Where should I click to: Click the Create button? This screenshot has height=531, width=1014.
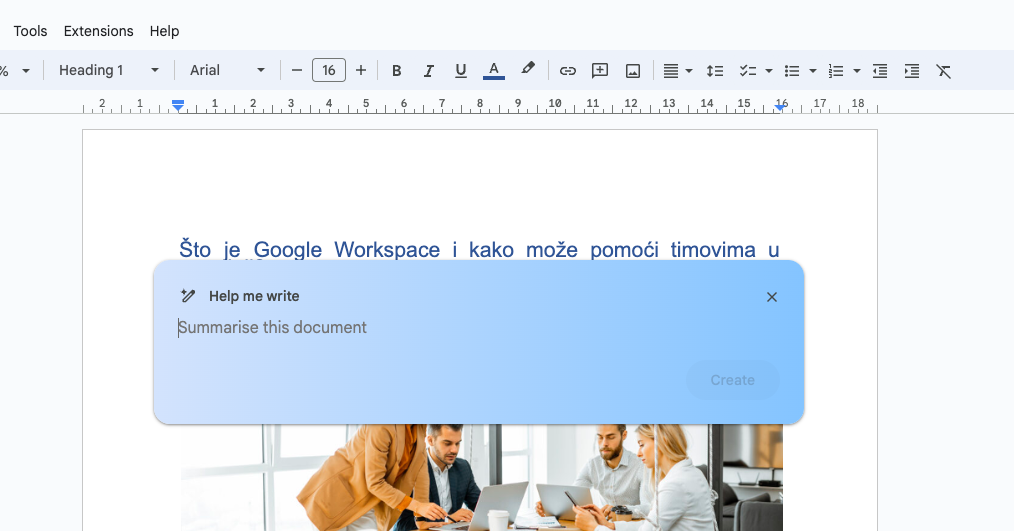(x=733, y=380)
